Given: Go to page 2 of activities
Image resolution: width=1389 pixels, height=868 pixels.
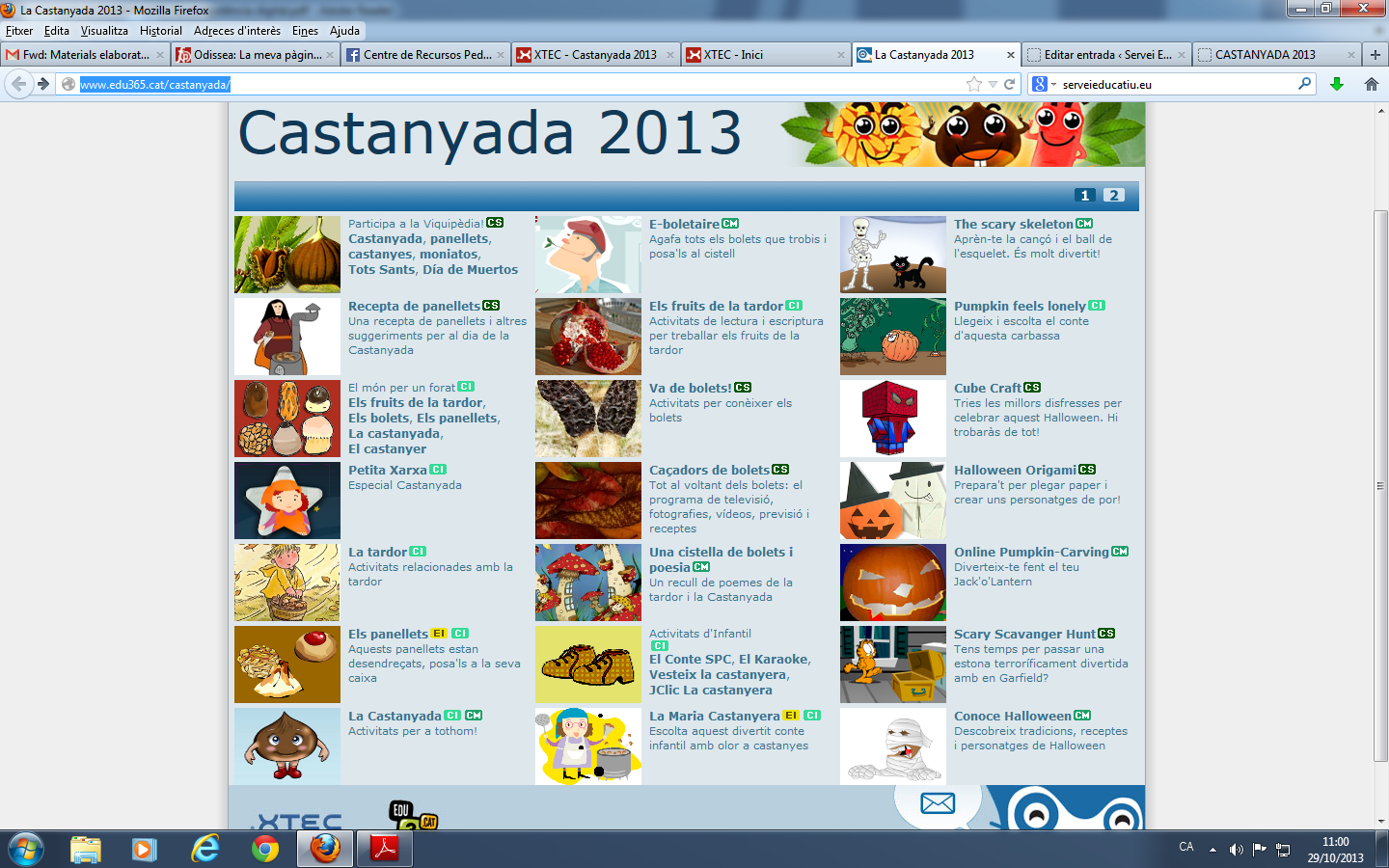Looking at the screenshot, I should [x=1113, y=196].
